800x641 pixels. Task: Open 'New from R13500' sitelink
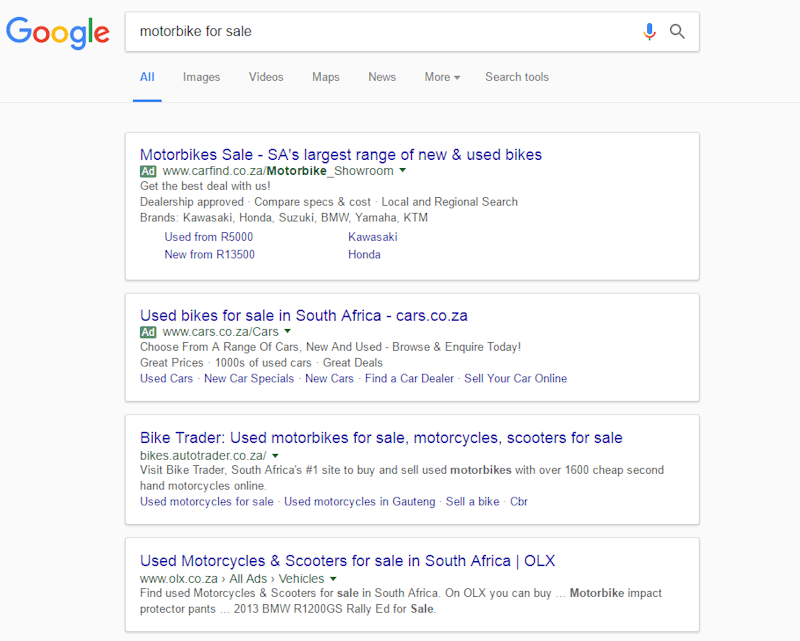[x=209, y=254]
